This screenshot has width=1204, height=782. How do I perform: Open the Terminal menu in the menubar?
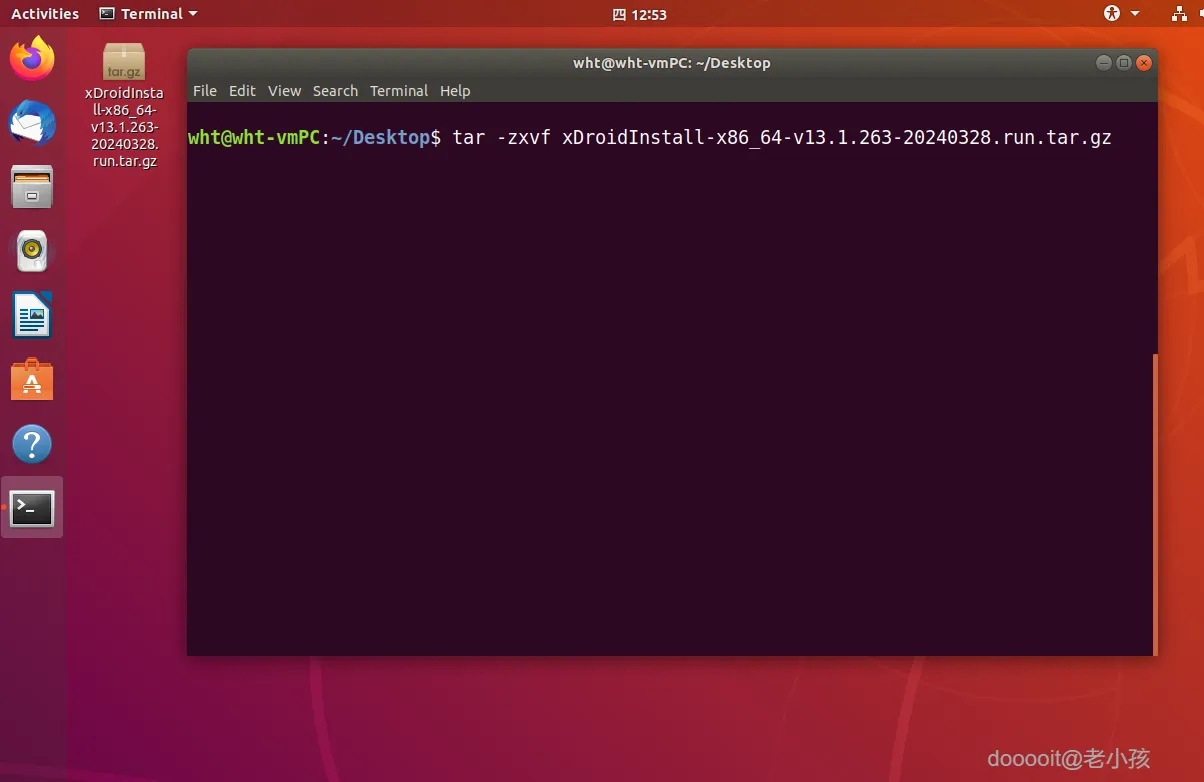[399, 91]
